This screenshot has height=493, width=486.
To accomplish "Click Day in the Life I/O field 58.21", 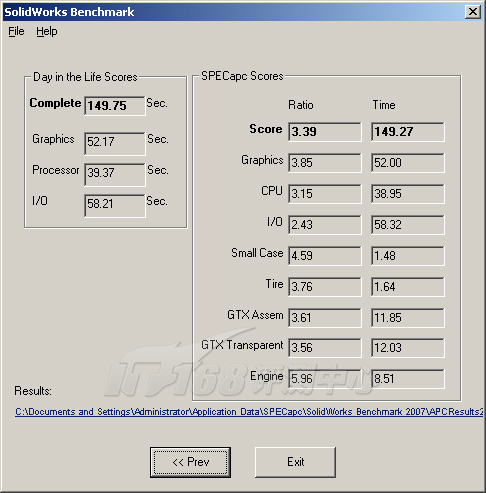I will 115,206.
